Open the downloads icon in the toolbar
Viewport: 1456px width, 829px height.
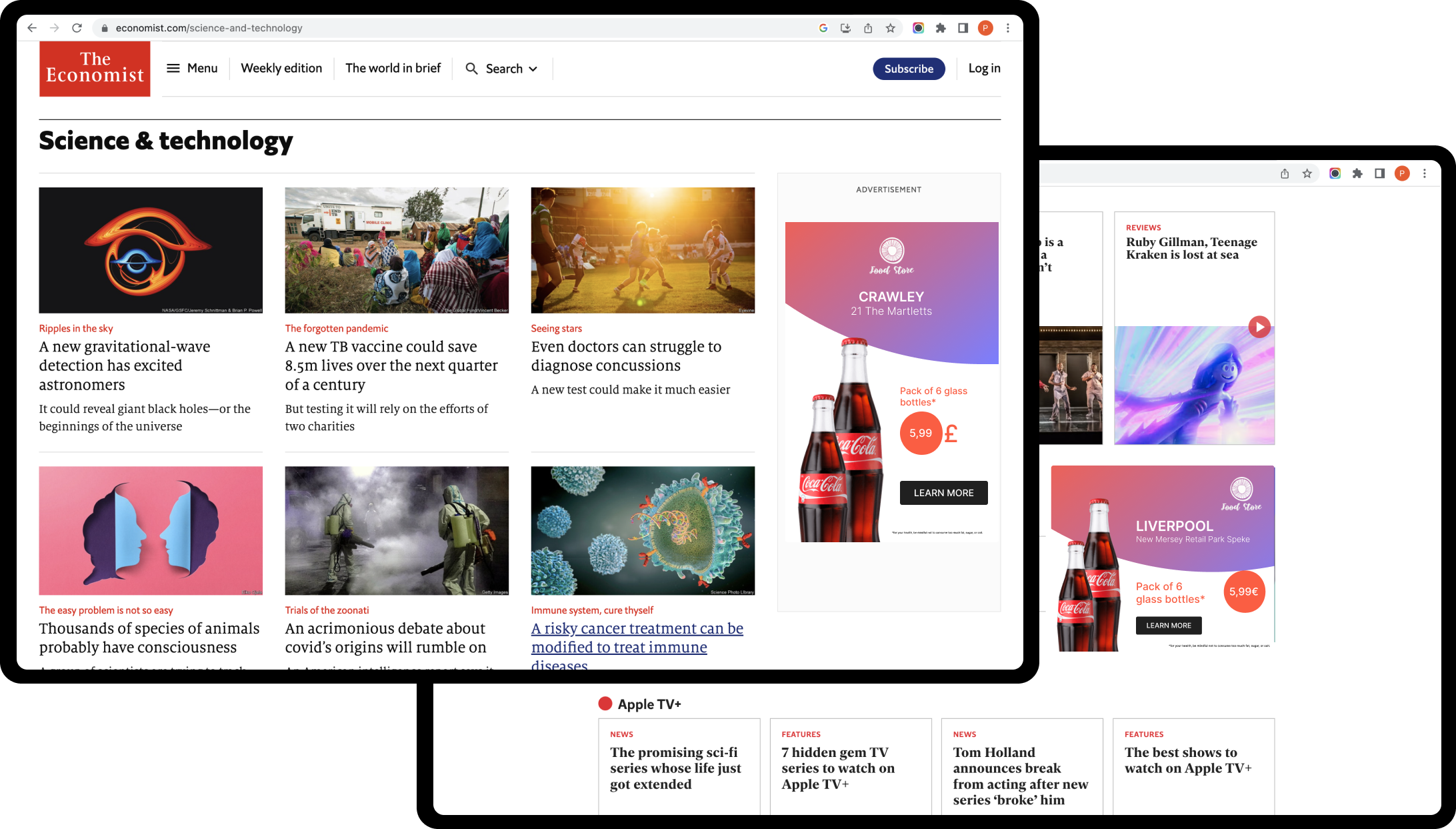pyautogui.click(x=845, y=27)
